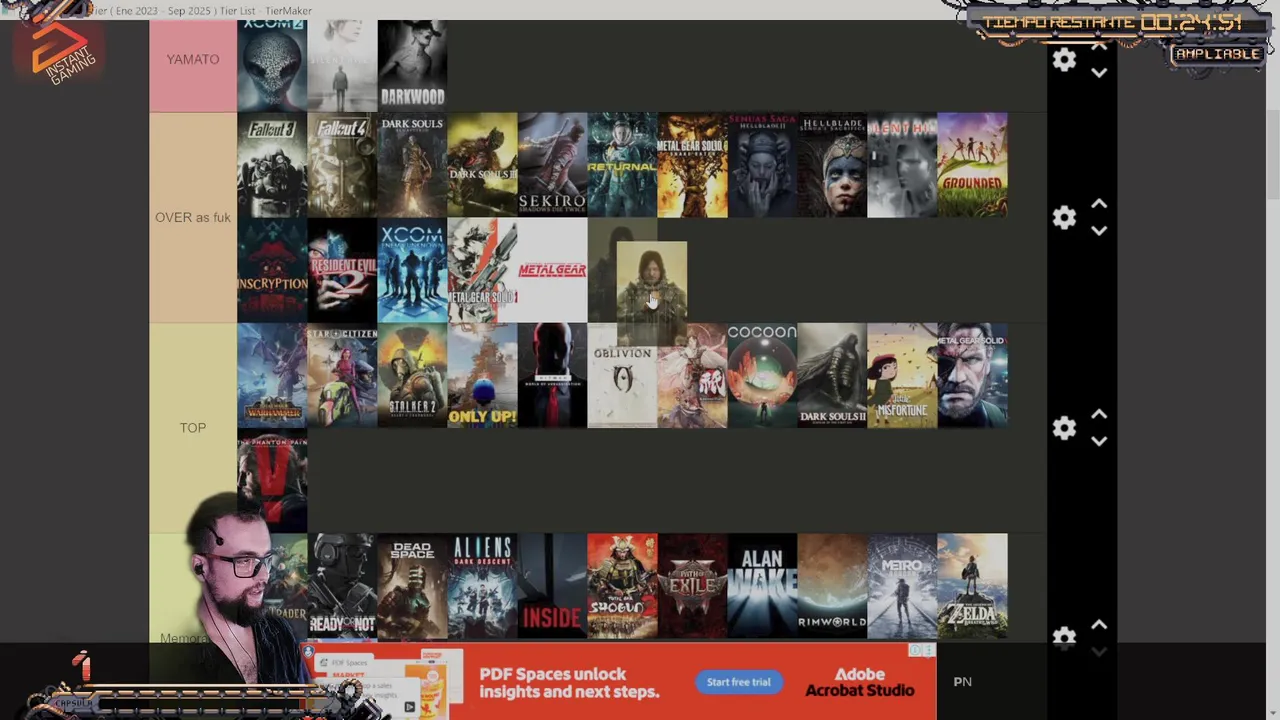Move TOP tier down with arrow
Viewport: 1280px width, 720px height.
(x=1099, y=441)
